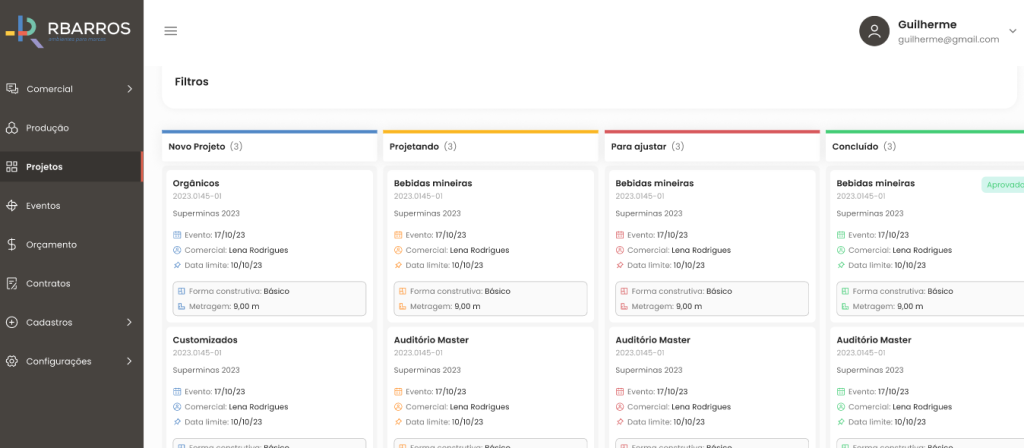Click the Eventos sidebar icon
Image resolution: width=1024 pixels, height=448 pixels.
tap(12, 206)
